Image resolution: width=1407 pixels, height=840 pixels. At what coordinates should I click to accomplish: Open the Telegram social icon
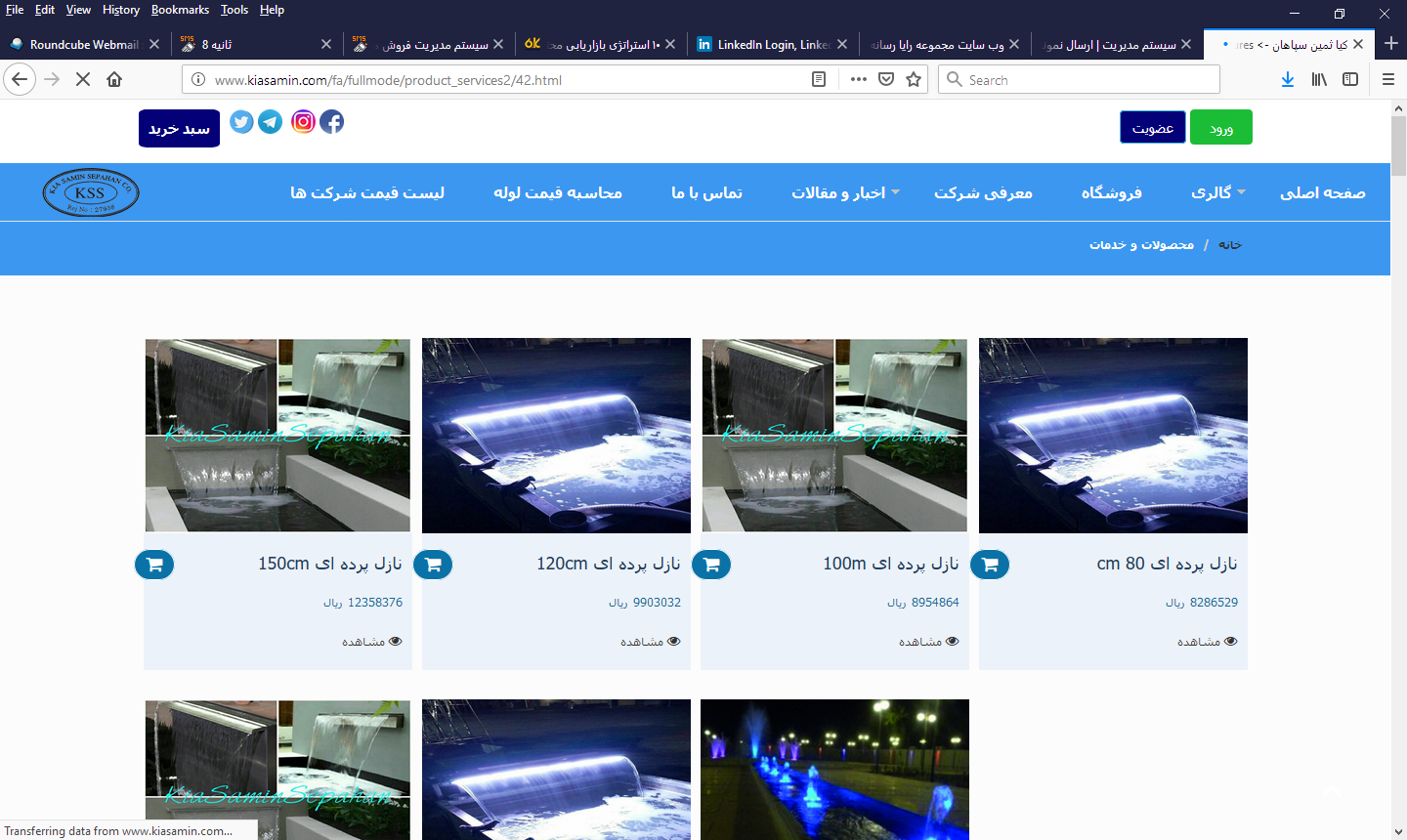pos(271,121)
